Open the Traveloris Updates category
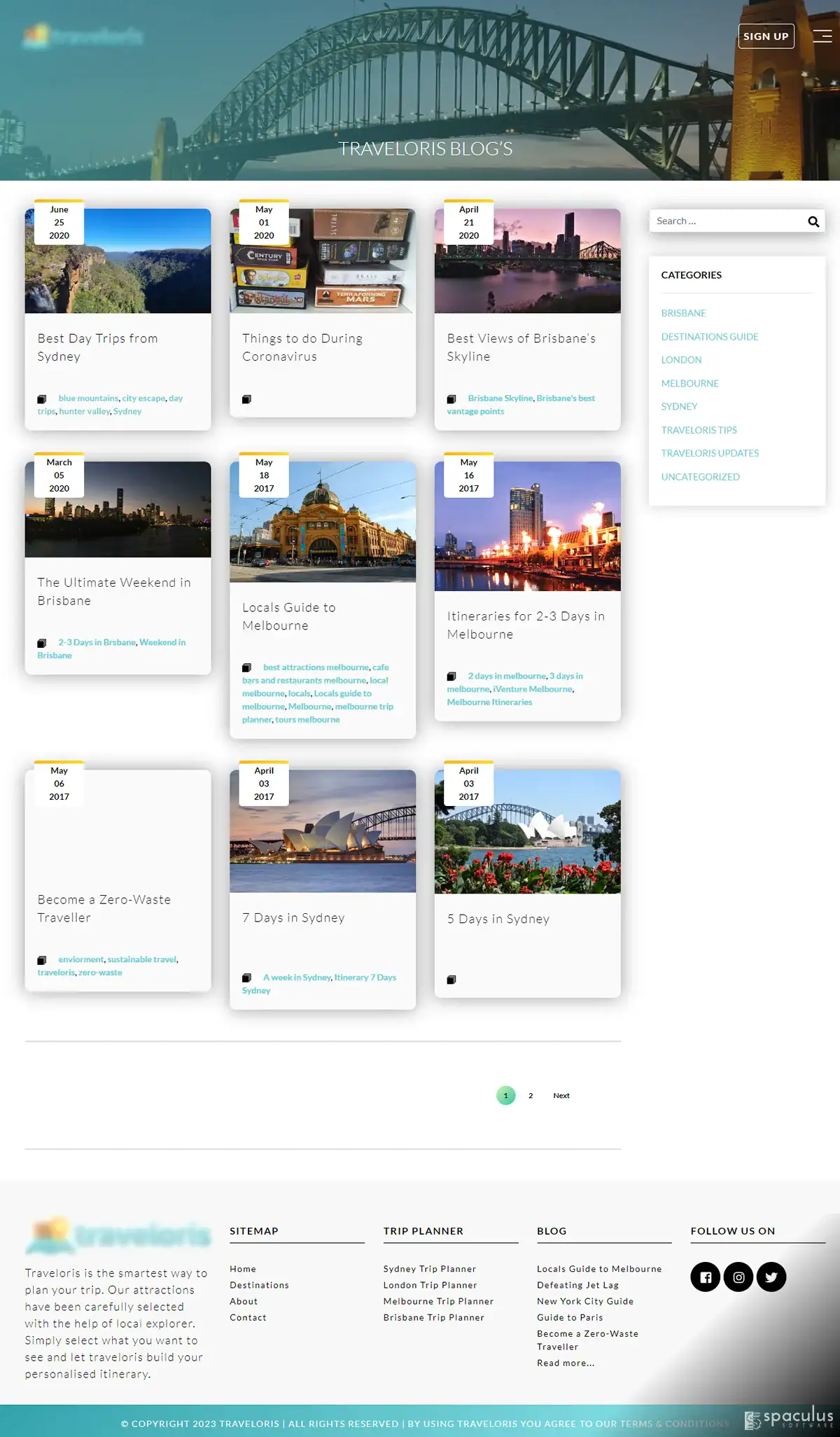This screenshot has width=840, height=1437. (710, 453)
